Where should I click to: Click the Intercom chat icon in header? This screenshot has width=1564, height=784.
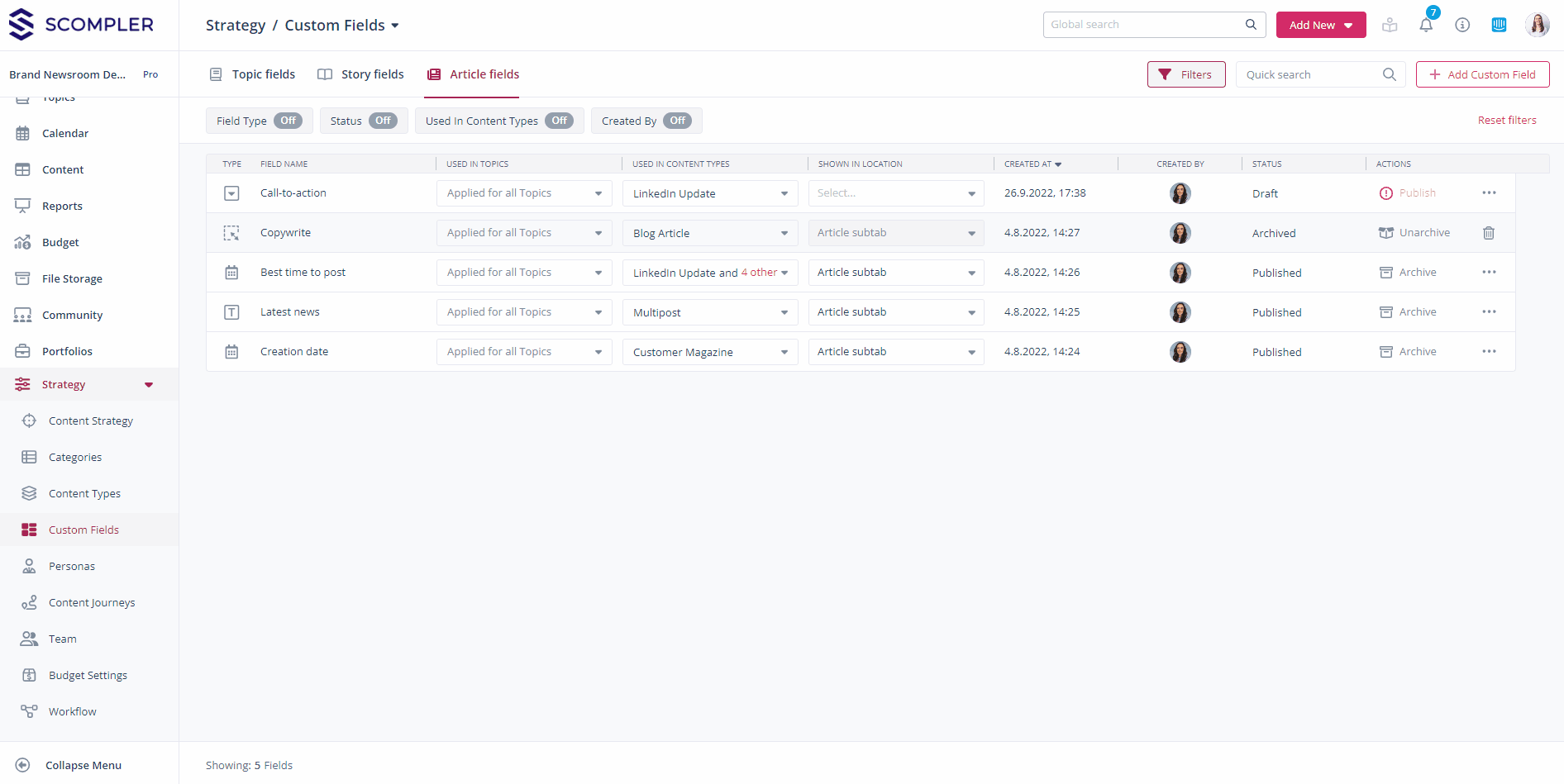(x=1499, y=25)
